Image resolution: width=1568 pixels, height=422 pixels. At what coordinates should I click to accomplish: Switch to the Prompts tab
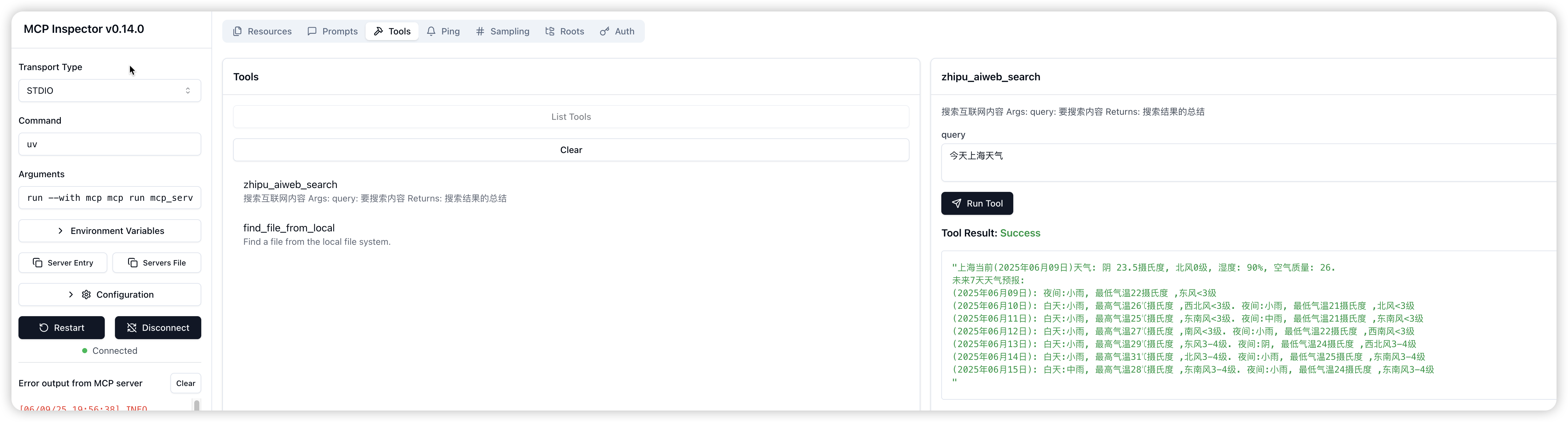coord(332,31)
